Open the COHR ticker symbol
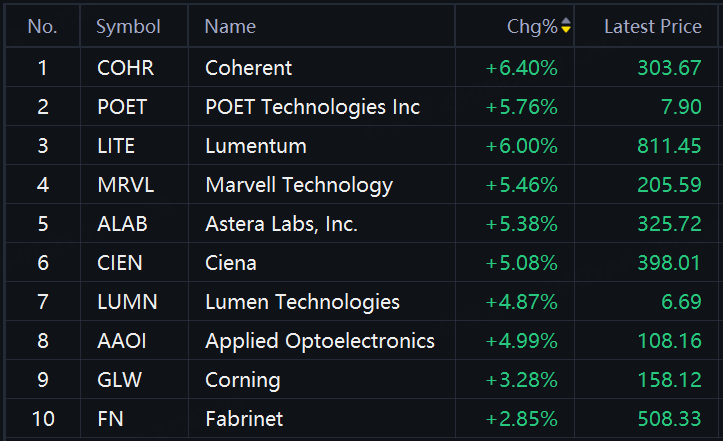 click(125, 68)
